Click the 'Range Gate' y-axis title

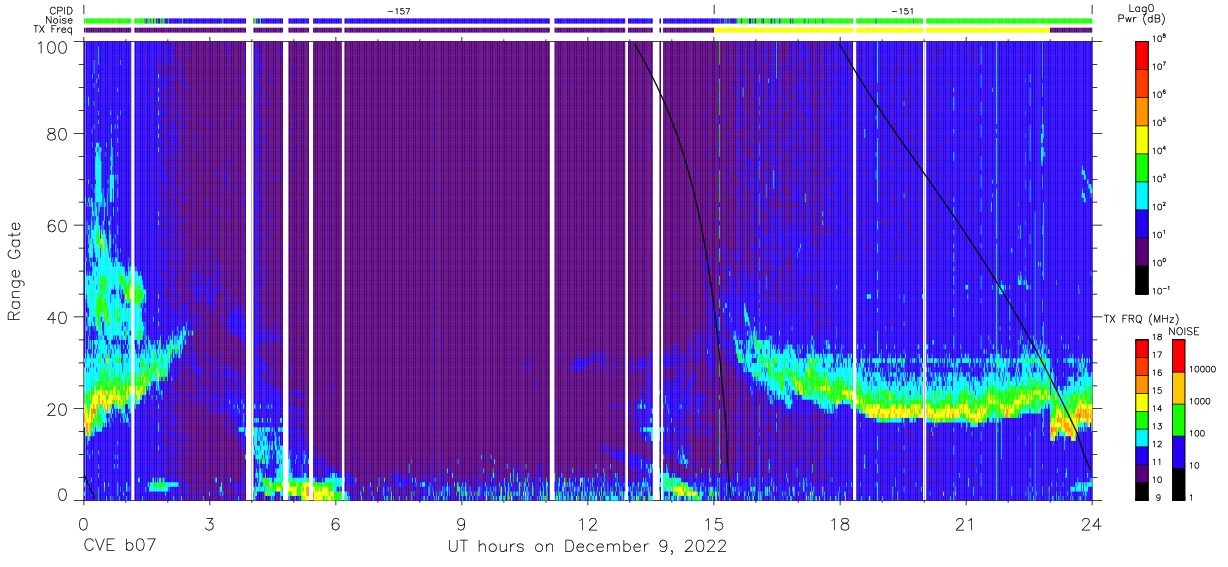pos(15,271)
